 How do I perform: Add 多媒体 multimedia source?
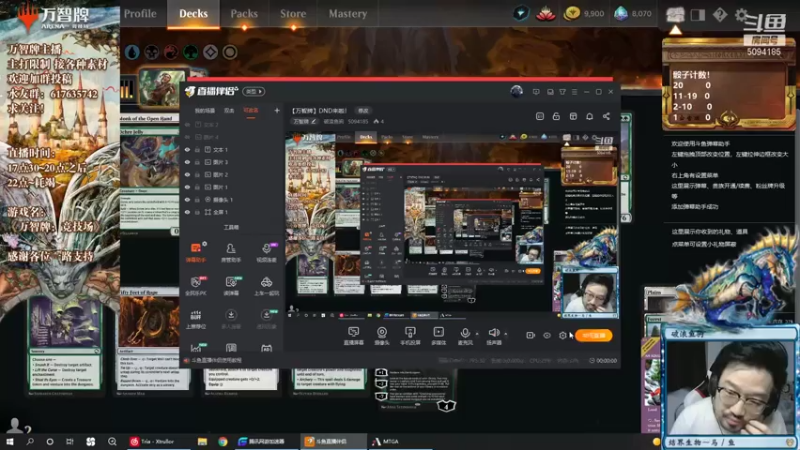pos(438,336)
